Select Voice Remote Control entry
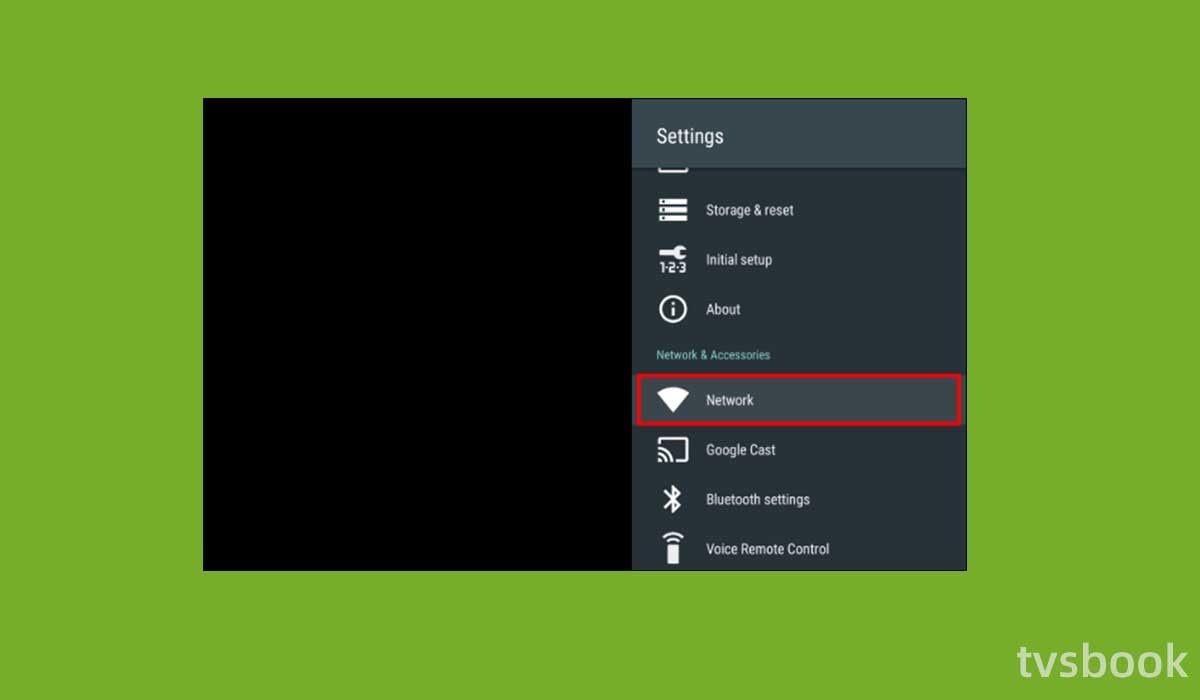The image size is (1200, 700). (x=799, y=548)
